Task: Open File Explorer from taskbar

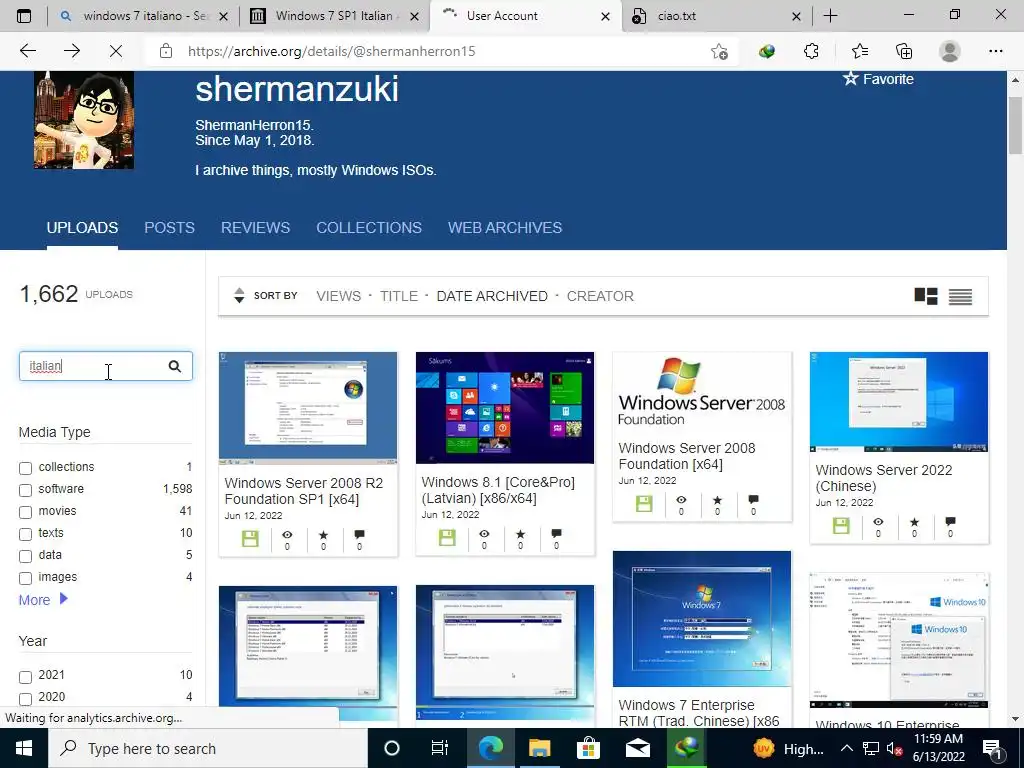Action: coord(539,748)
